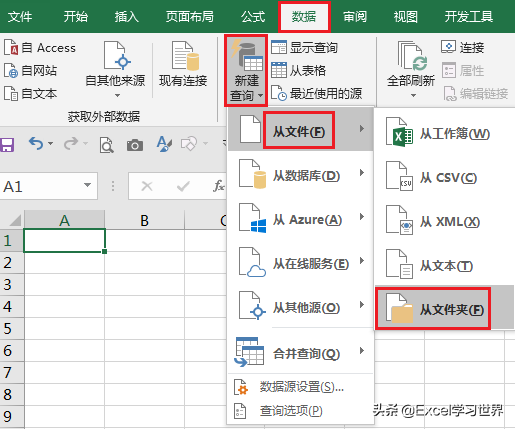Choose 从 CSV(C) from the submenu

pyautogui.click(x=445, y=177)
